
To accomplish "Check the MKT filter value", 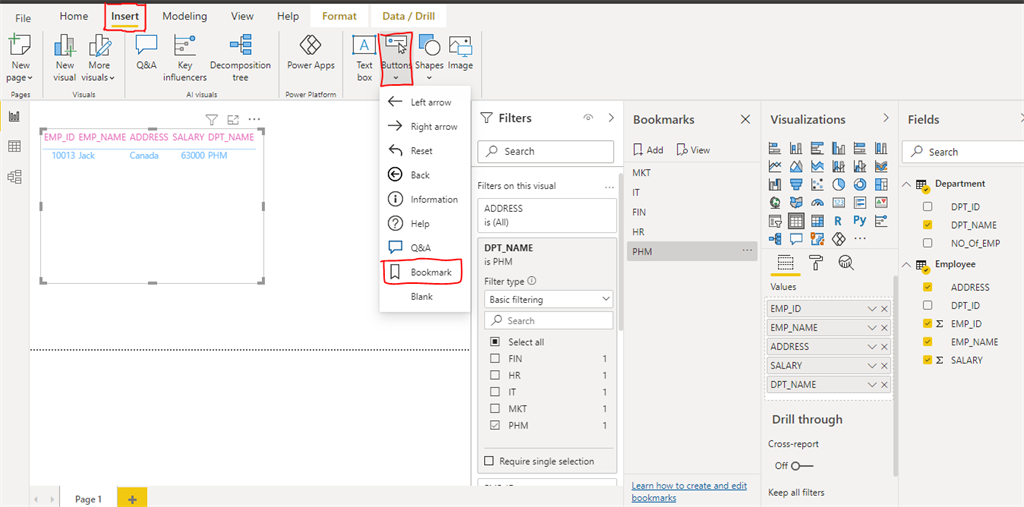I will pyautogui.click(x=494, y=409).
